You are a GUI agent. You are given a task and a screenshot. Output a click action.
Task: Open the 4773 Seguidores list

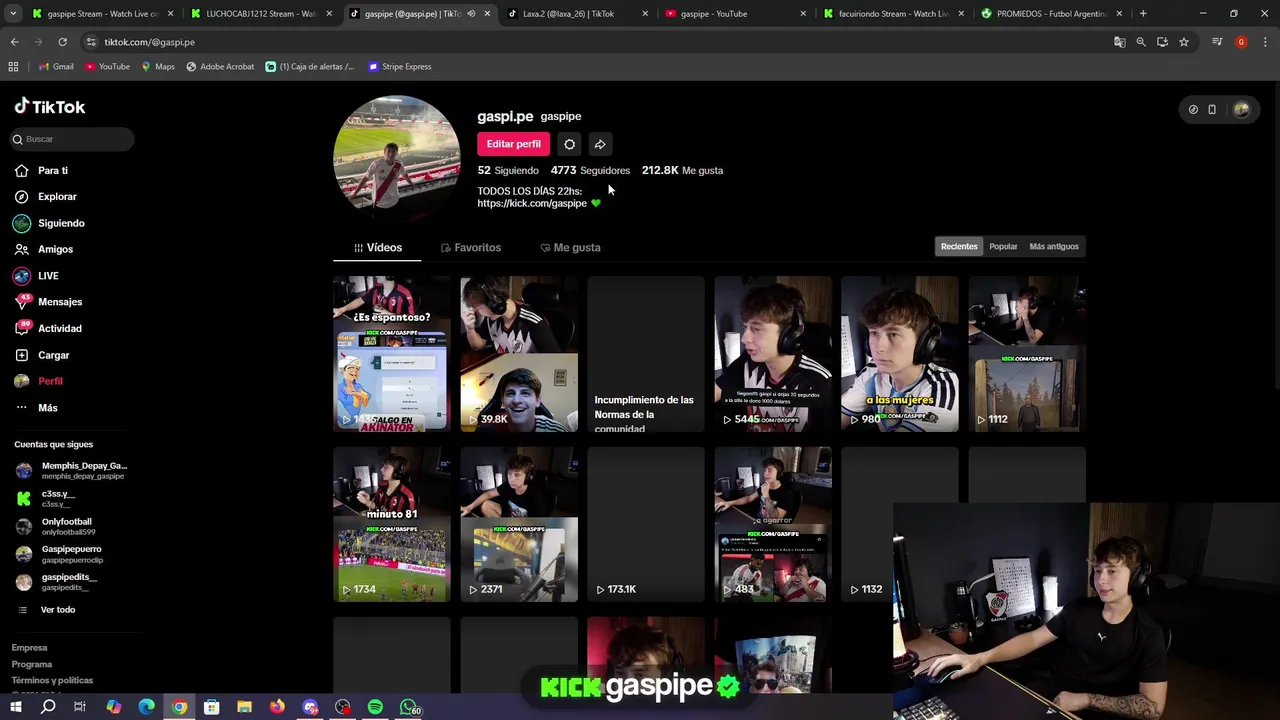pos(590,170)
